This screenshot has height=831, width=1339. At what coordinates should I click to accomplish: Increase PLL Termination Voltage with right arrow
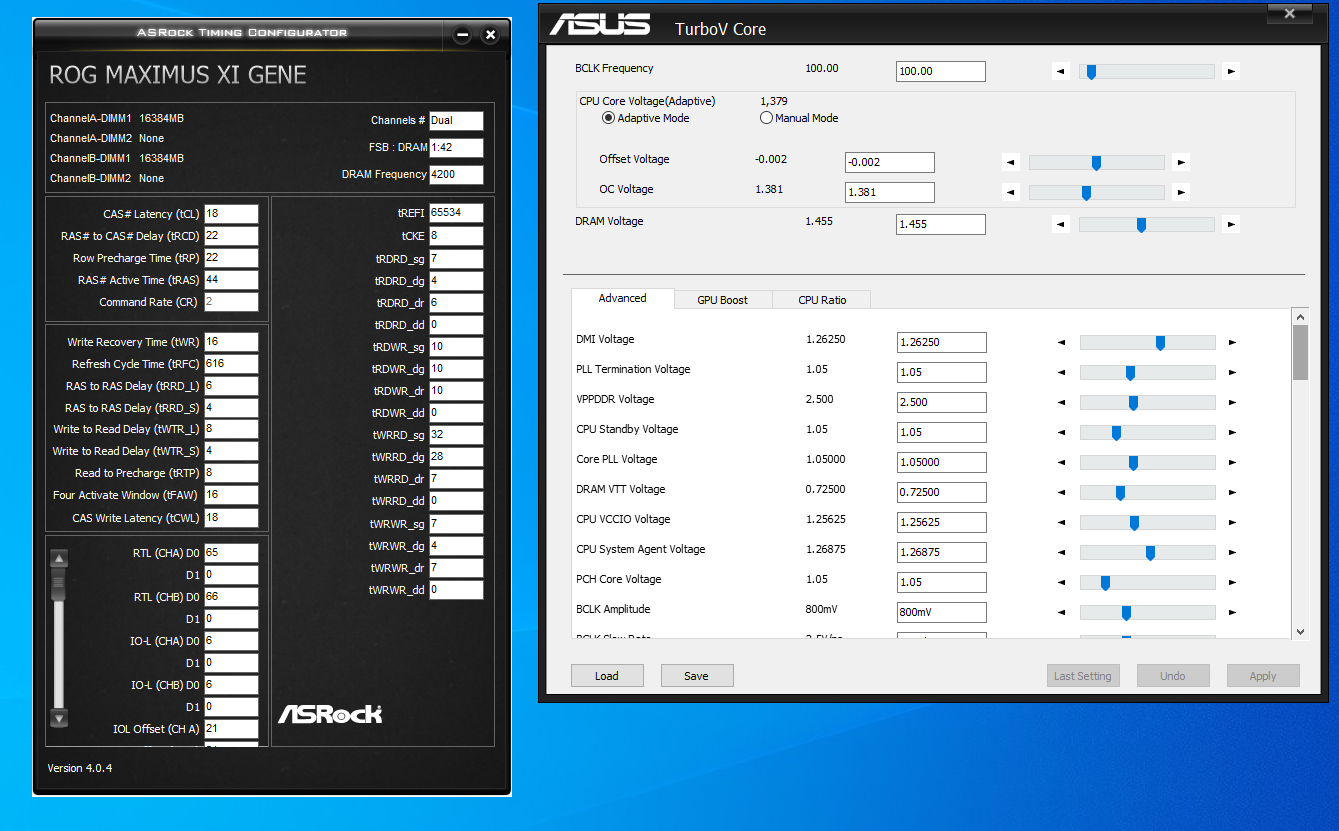click(x=1233, y=372)
